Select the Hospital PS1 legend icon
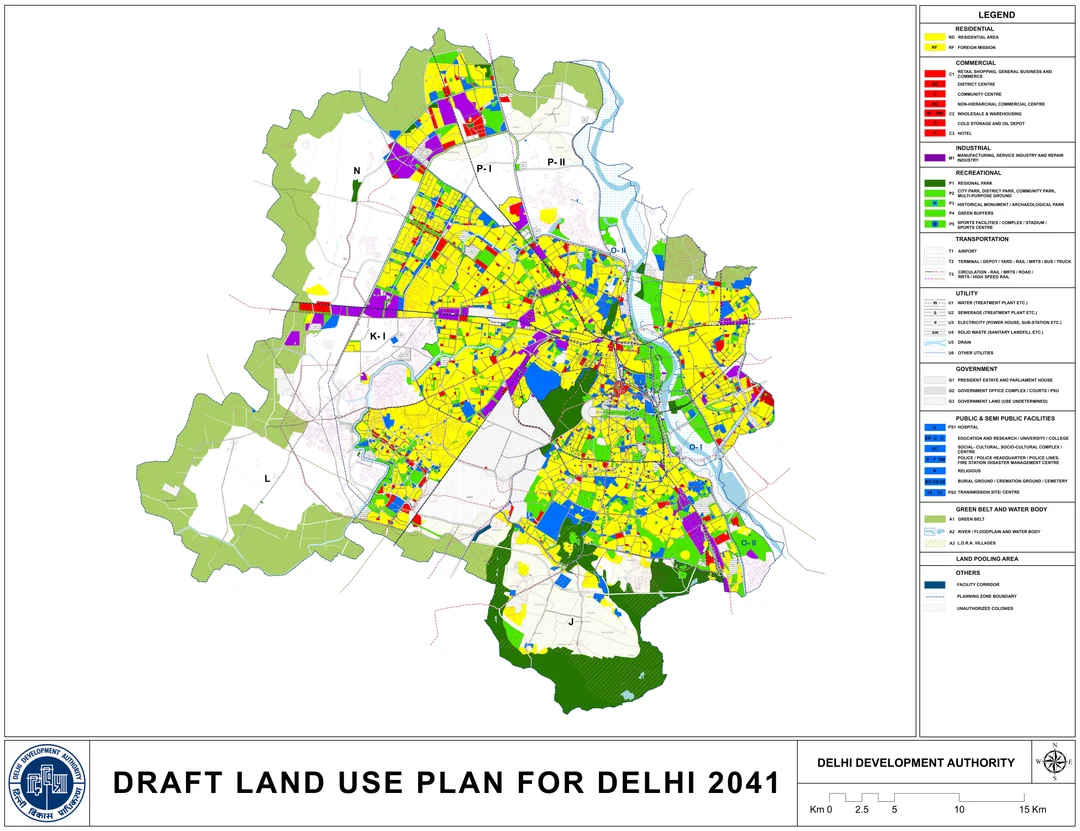 936,425
